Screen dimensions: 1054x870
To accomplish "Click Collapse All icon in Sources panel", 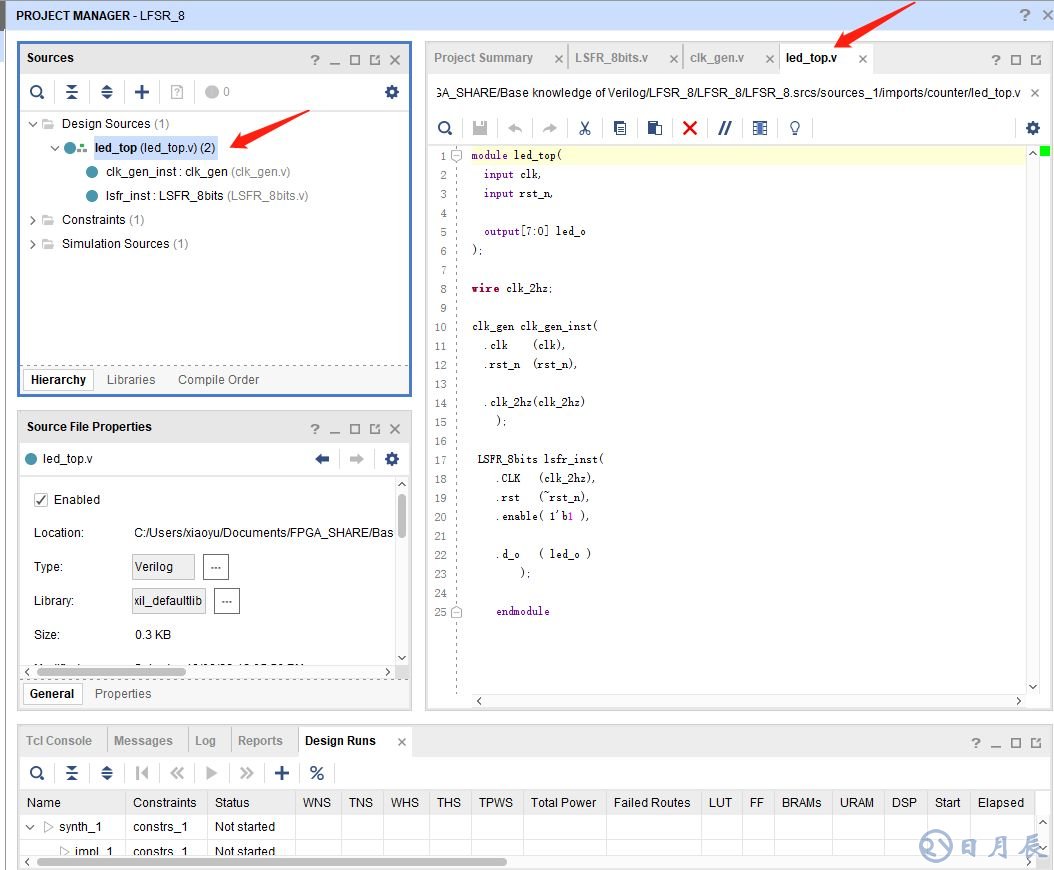I will tap(72, 92).
